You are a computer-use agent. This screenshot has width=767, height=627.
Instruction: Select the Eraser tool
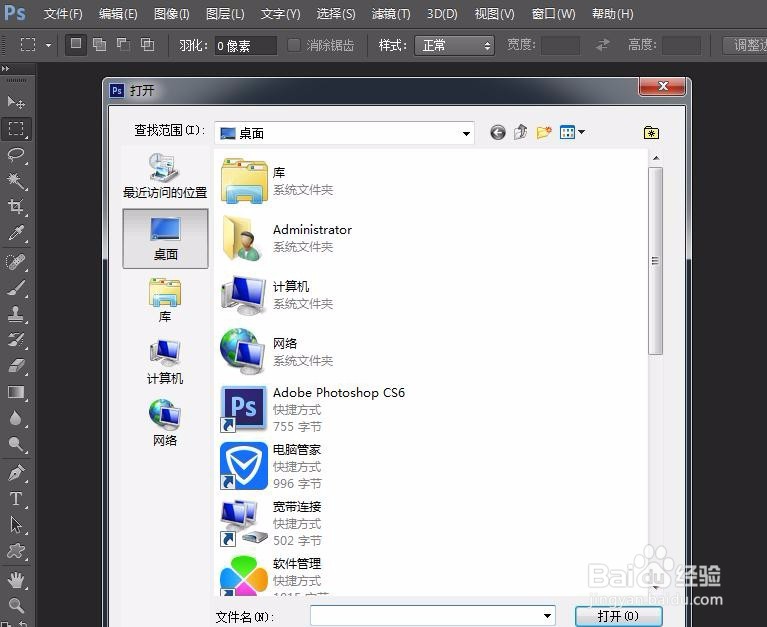(x=16, y=366)
